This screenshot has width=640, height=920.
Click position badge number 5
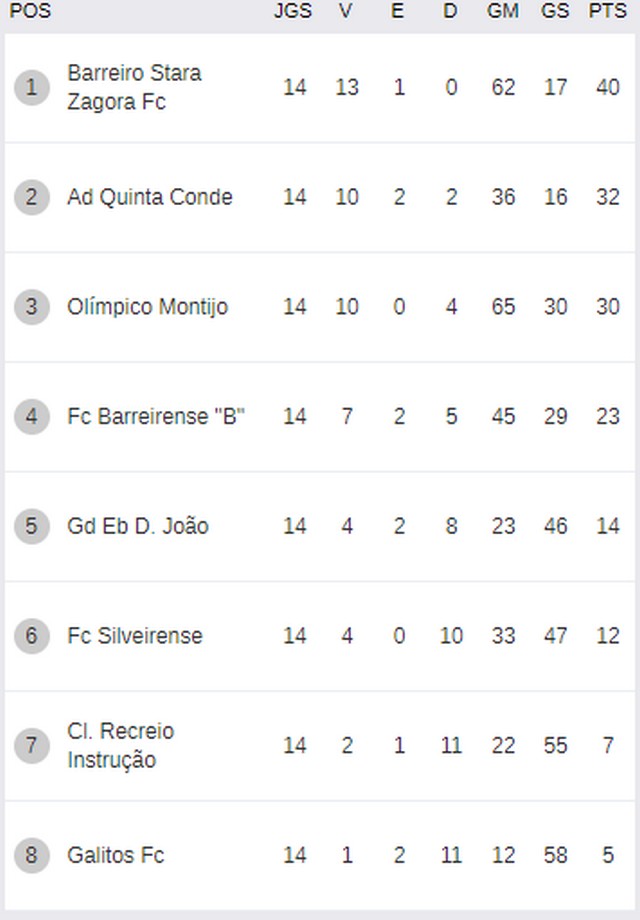[x=32, y=526]
